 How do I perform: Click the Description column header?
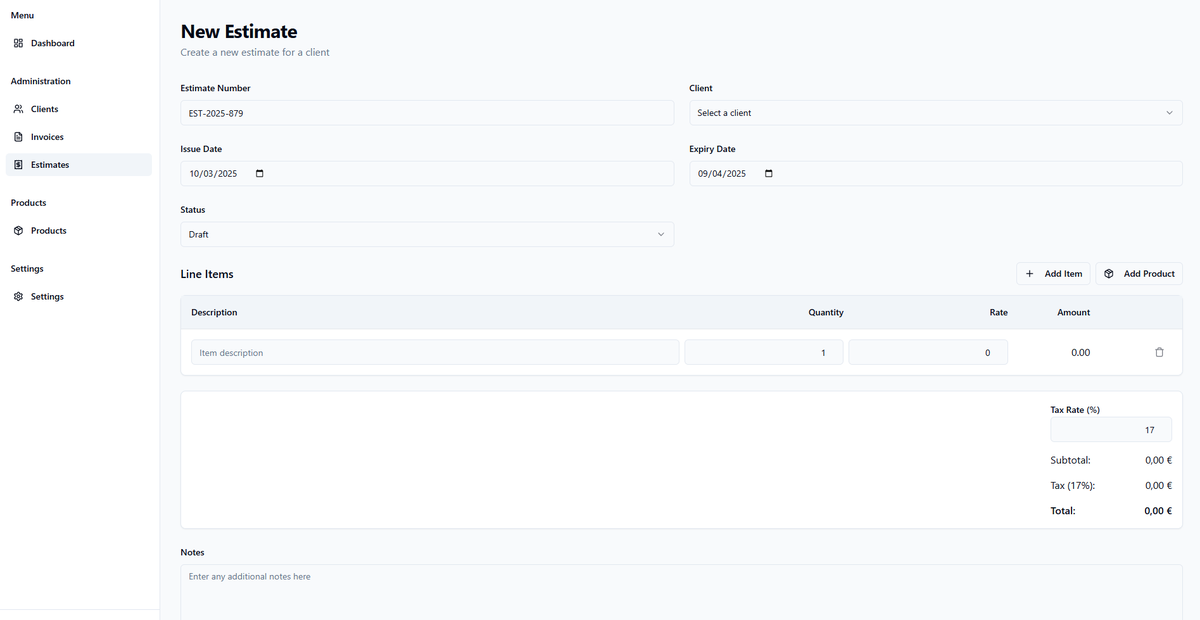pos(214,313)
